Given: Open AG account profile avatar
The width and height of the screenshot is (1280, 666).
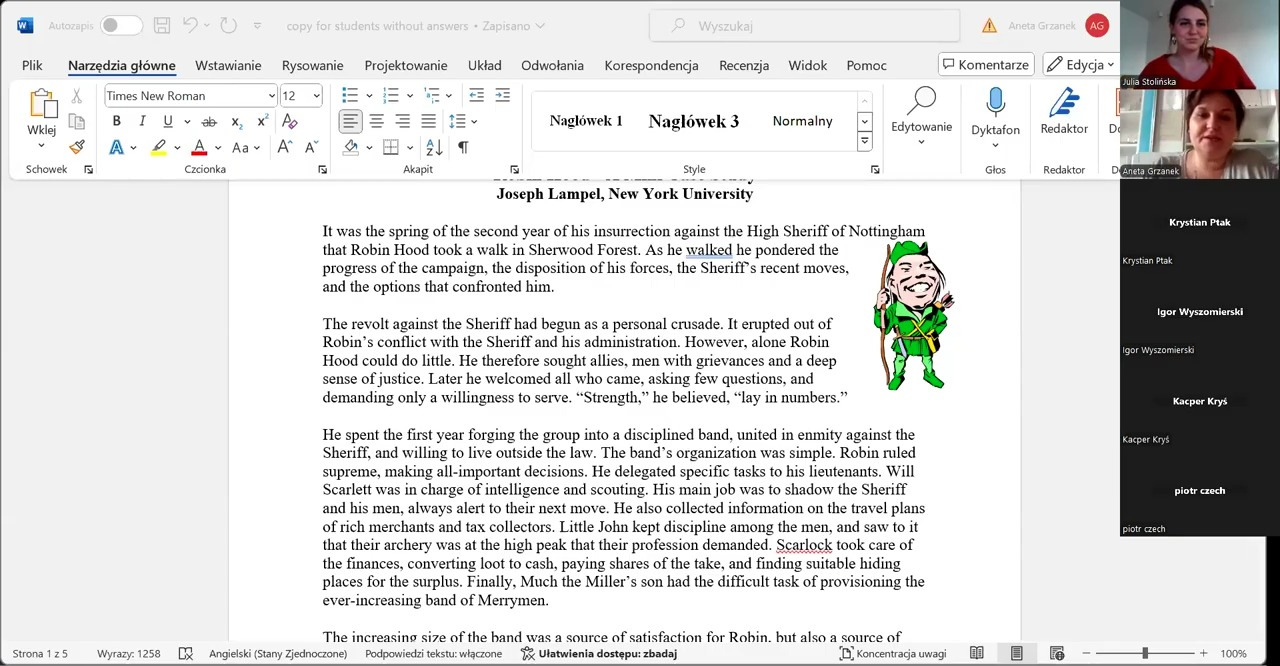Looking at the screenshot, I should click(x=1097, y=25).
